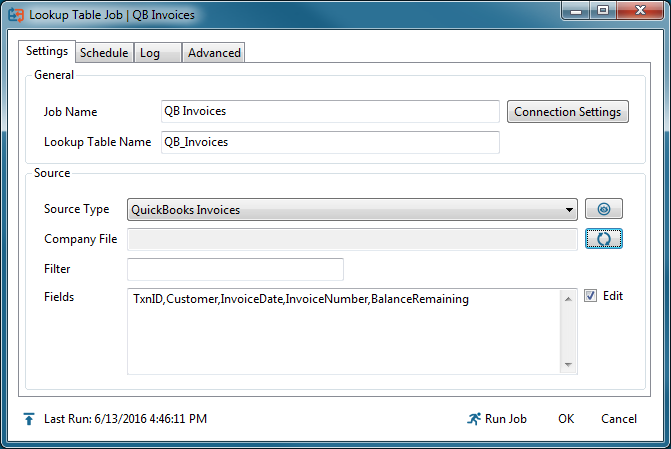The height and width of the screenshot is (449, 671).
Task: Click the Run Job text label
Action: pyautogui.click(x=505, y=419)
